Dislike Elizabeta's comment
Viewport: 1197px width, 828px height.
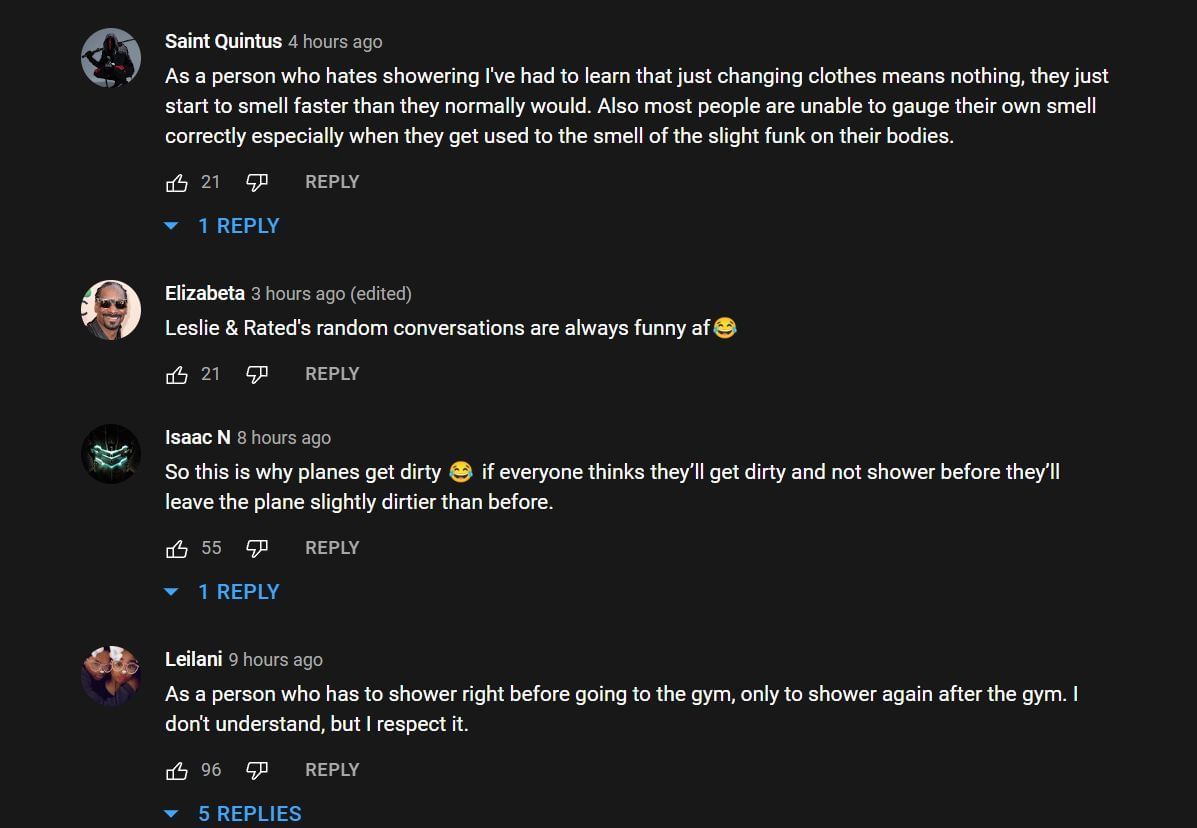[x=257, y=374]
